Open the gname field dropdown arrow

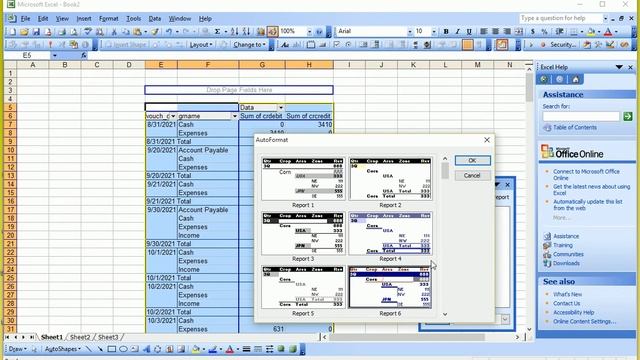click(235, 116)
